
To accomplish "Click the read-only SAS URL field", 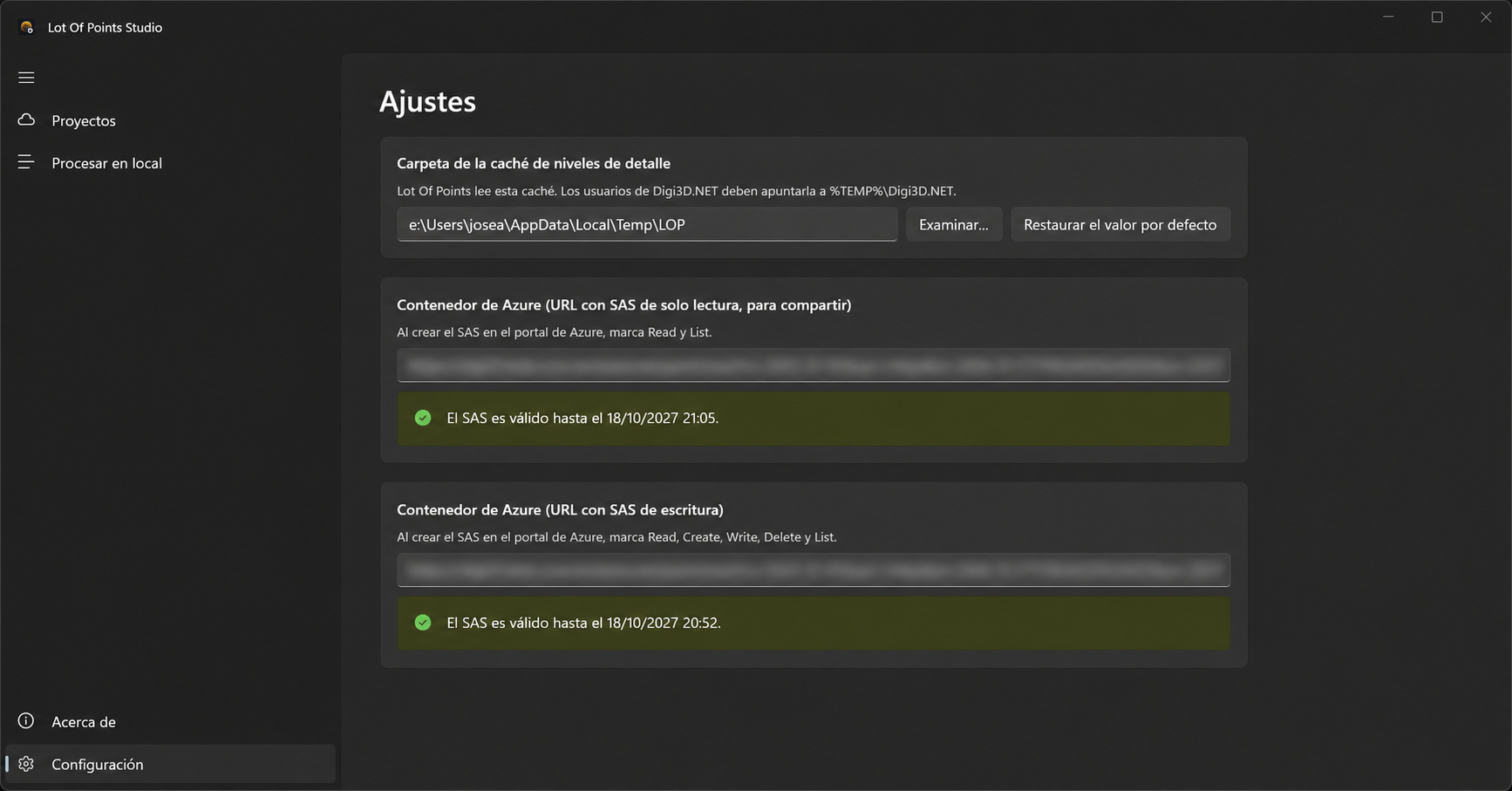I will [x=814, y=365].
